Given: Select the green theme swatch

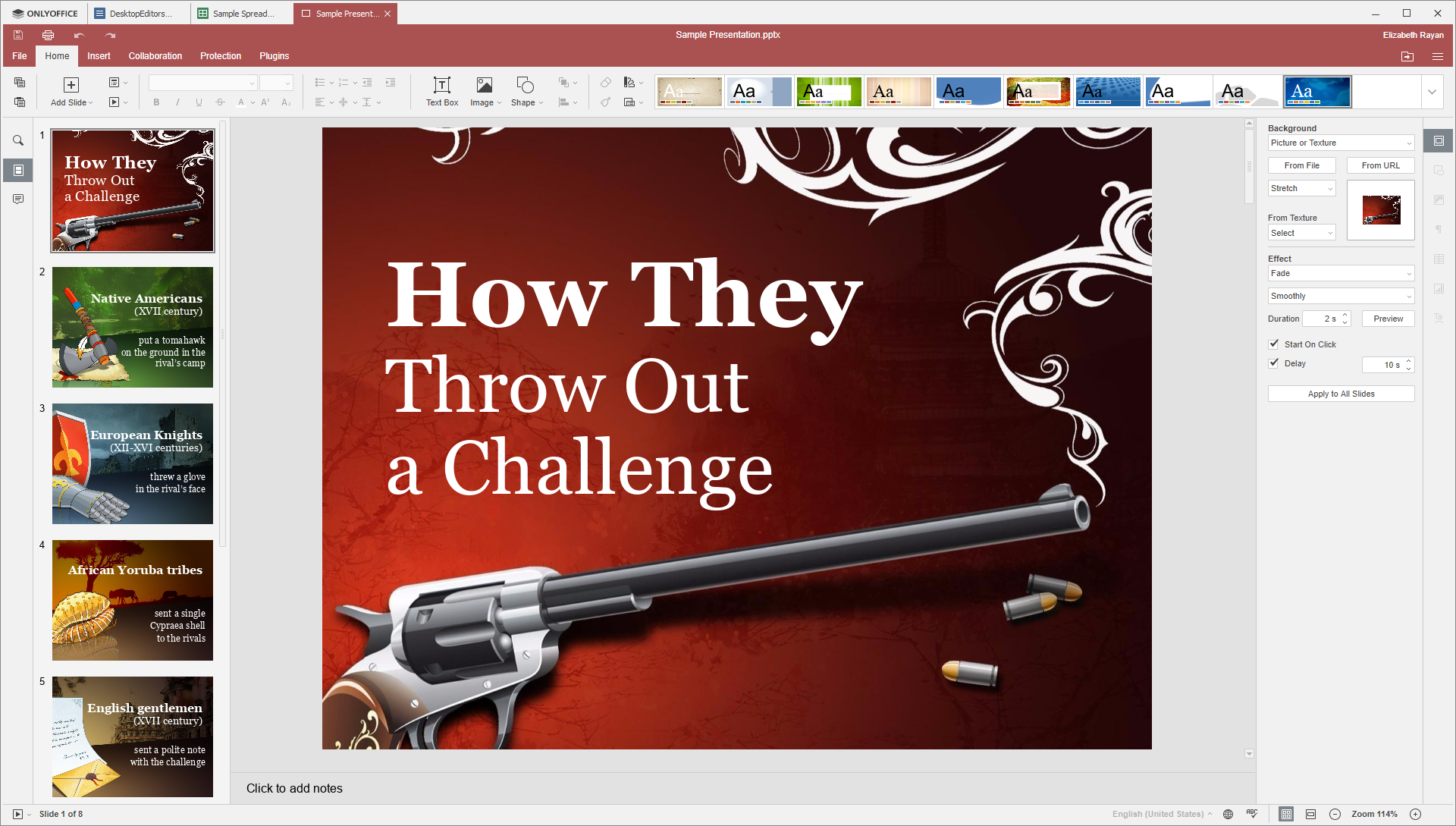Looking at the screenshot, I should click(829, 92).
